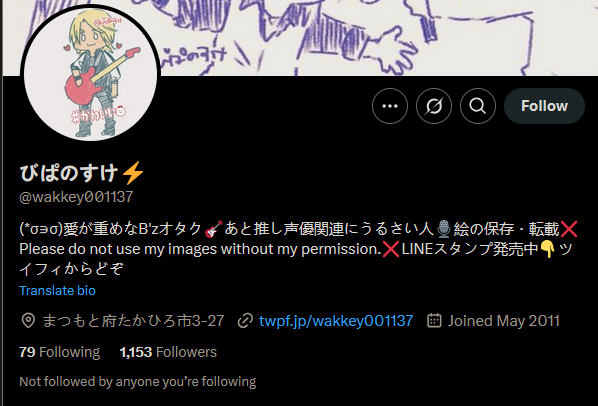Screen dimensions: 598x406
Task: Follow the びぱのすけ account
Action: (x=544, y=106)
